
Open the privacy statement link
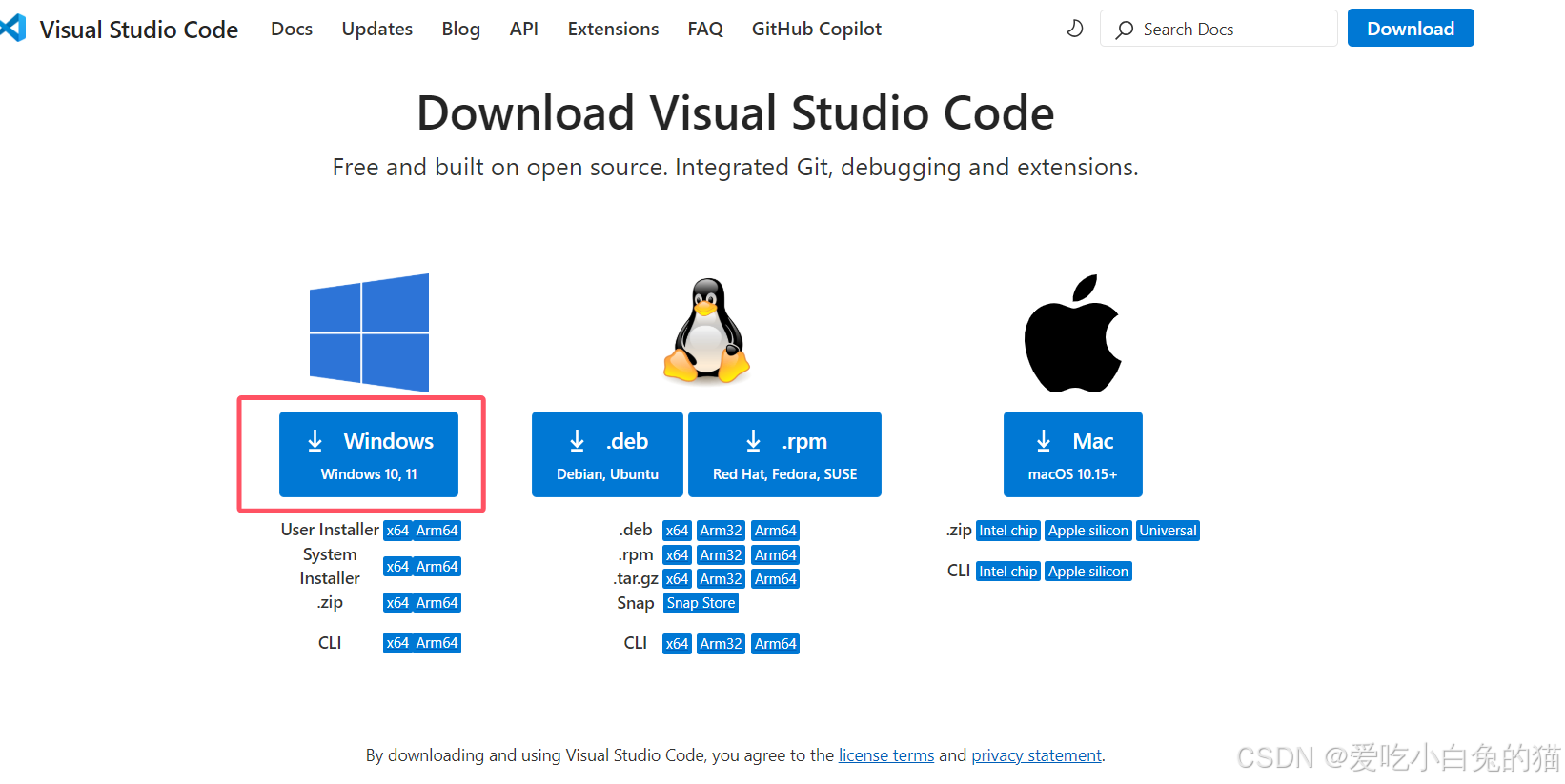[1037, 755]
